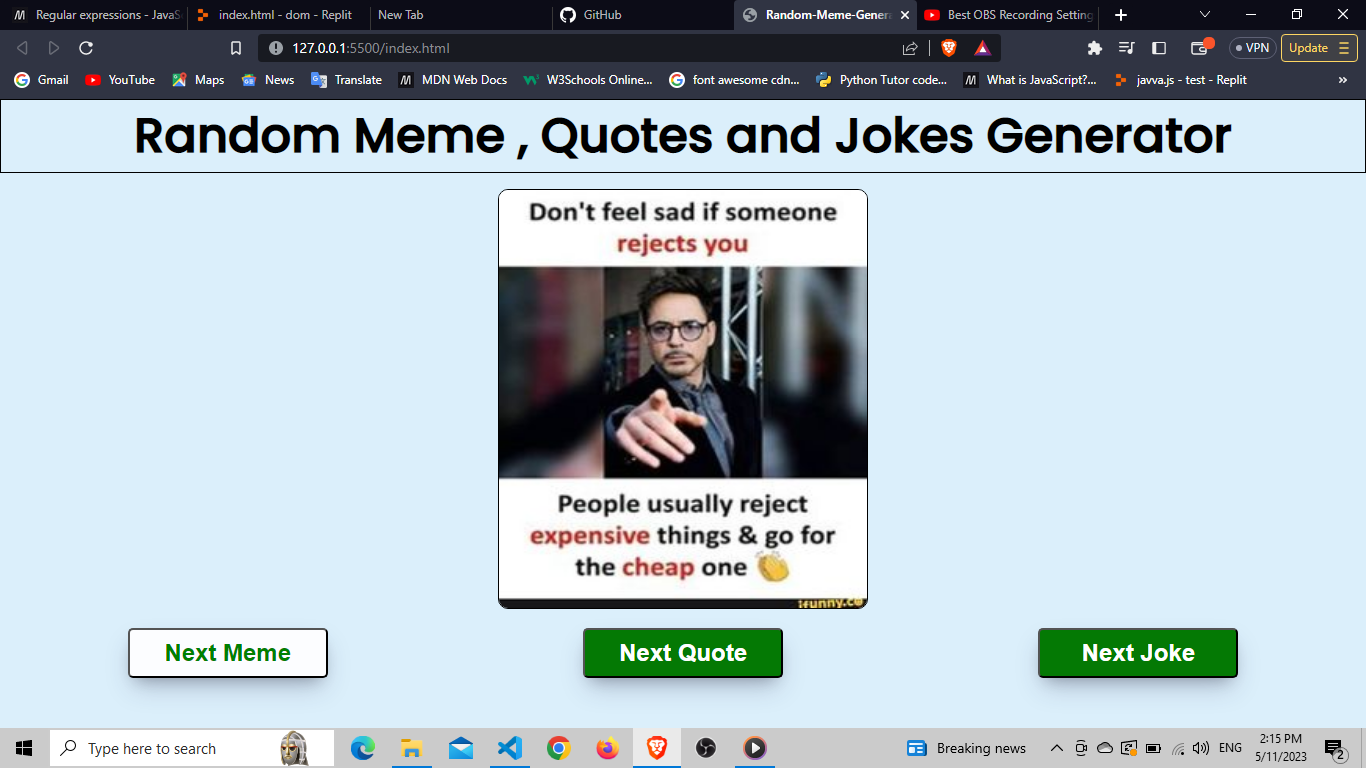The image size is (1366, 768).
Task: Open the MDN Web Docs bookmark
Action: click(x=453, y=80)
